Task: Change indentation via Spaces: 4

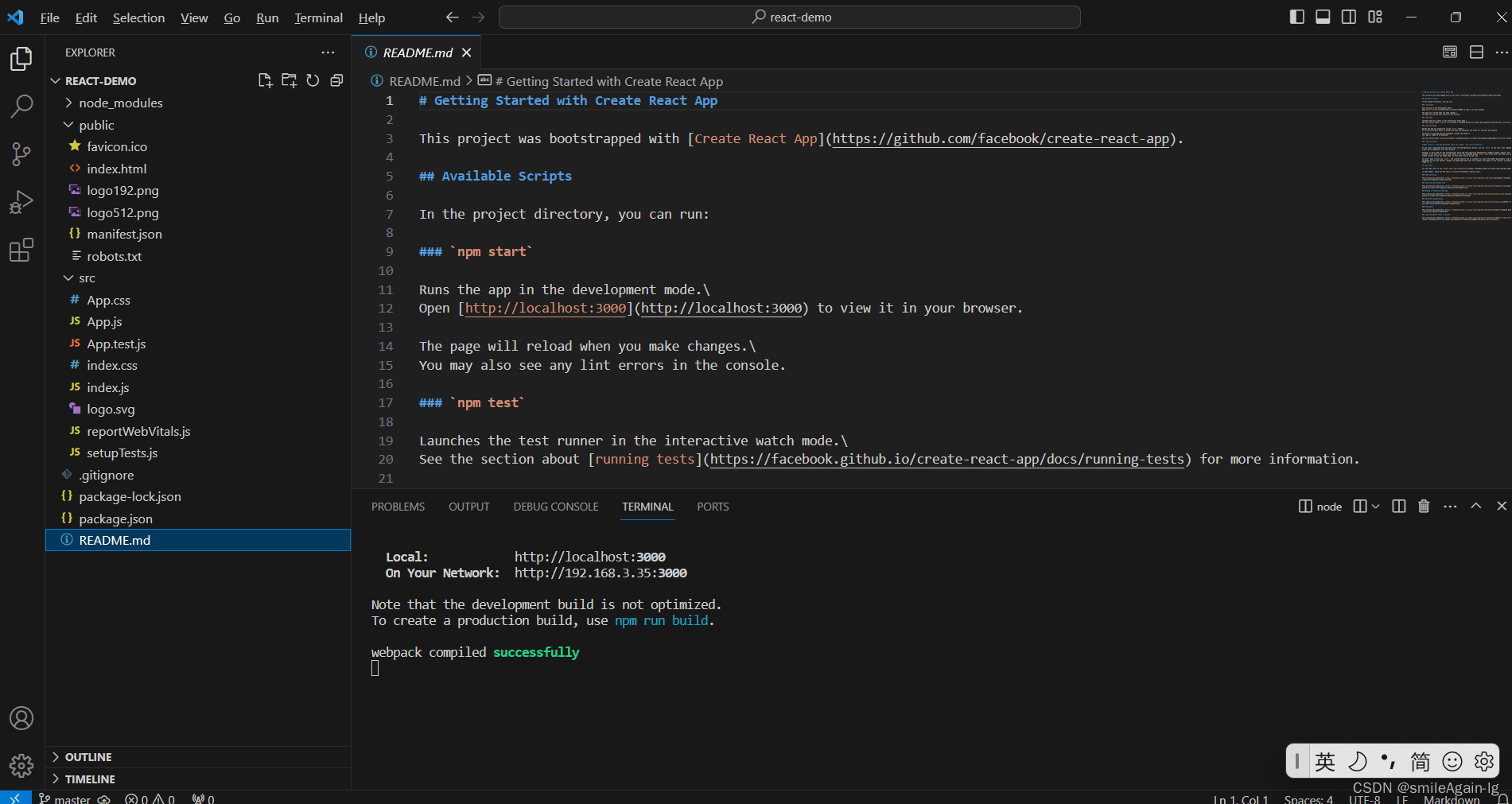Action: (x=1308, y=798)
